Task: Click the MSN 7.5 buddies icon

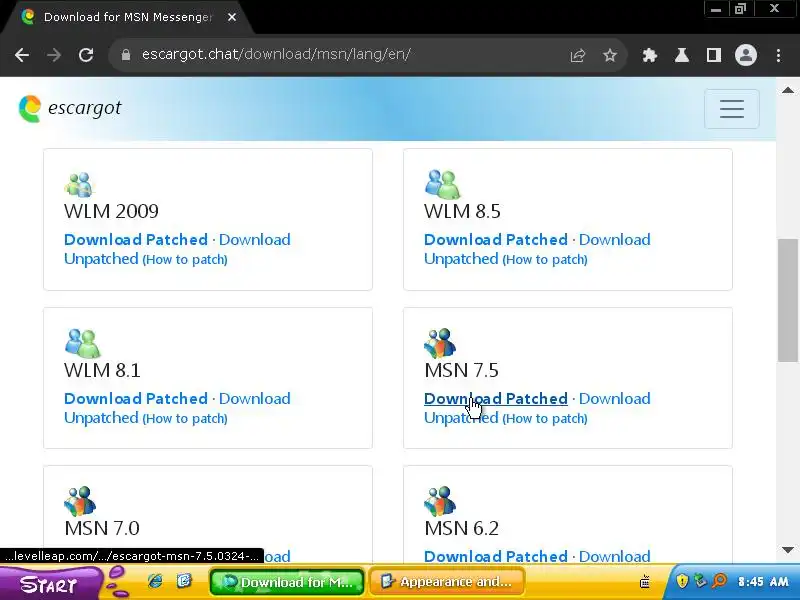Action: tap(440, 343)
